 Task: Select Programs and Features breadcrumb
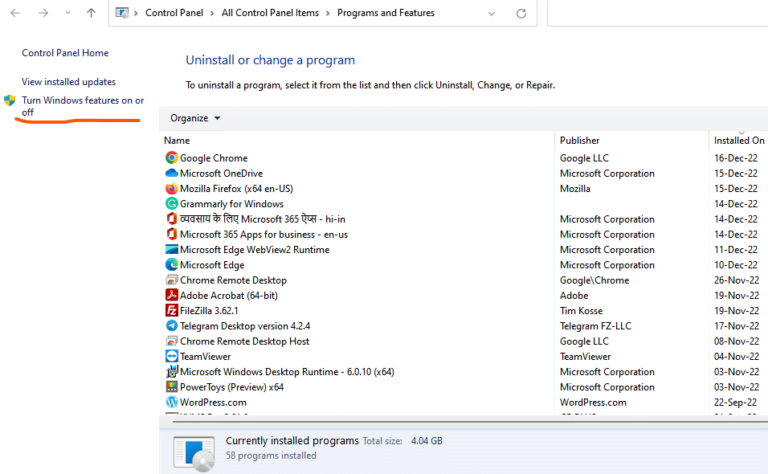[385, 13]
